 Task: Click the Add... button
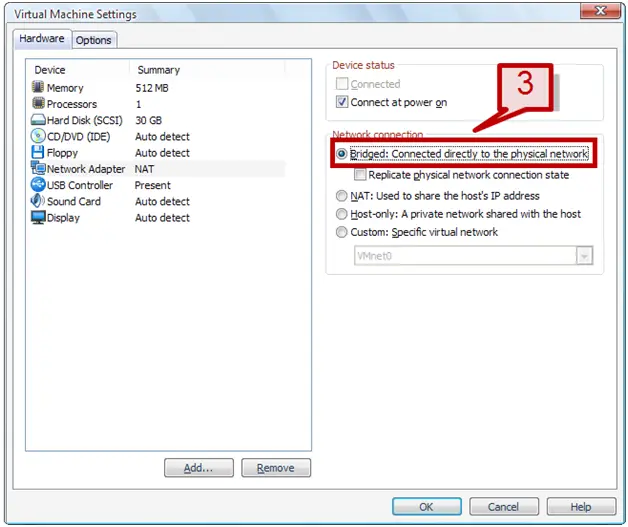(x=199, y=468)
